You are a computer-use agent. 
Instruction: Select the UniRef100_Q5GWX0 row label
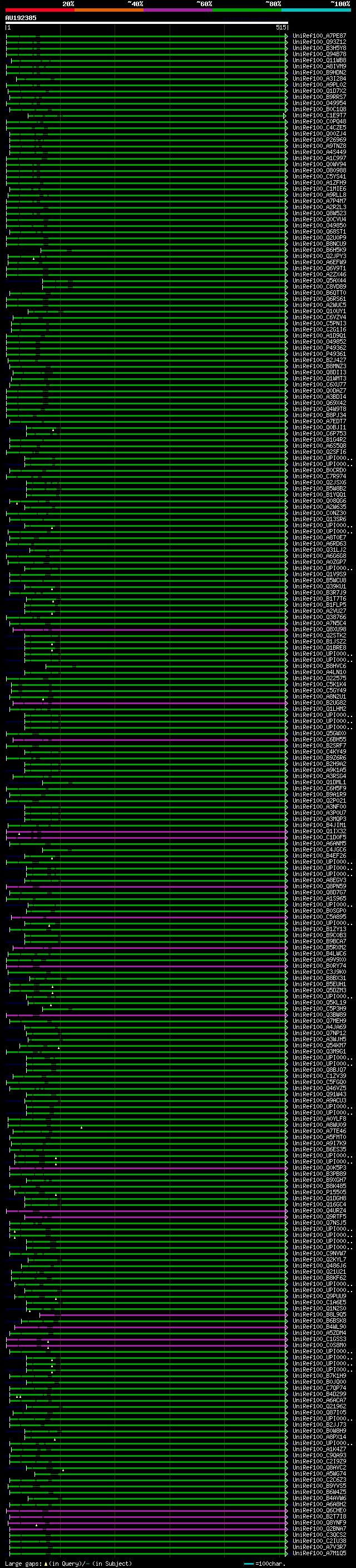coord(319,734)
